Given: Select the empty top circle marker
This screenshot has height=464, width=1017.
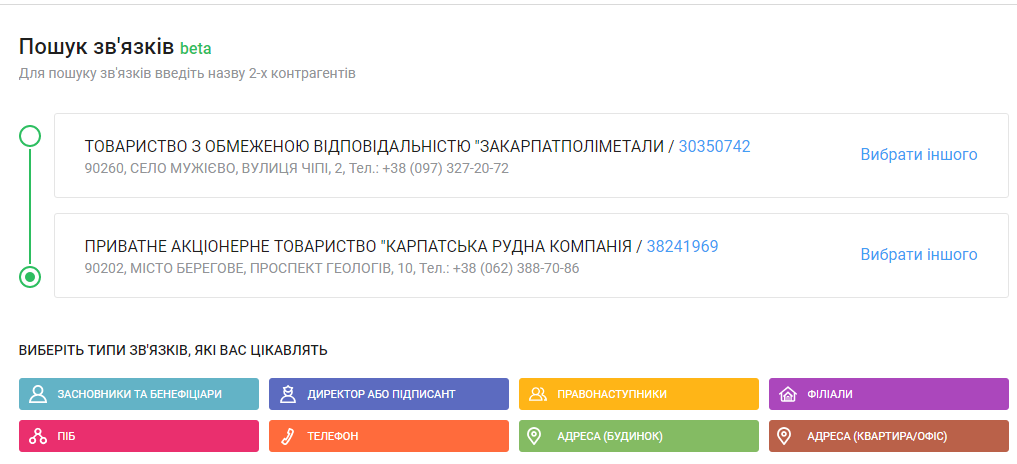Looking at the screenshot, I should pos(30,136).
